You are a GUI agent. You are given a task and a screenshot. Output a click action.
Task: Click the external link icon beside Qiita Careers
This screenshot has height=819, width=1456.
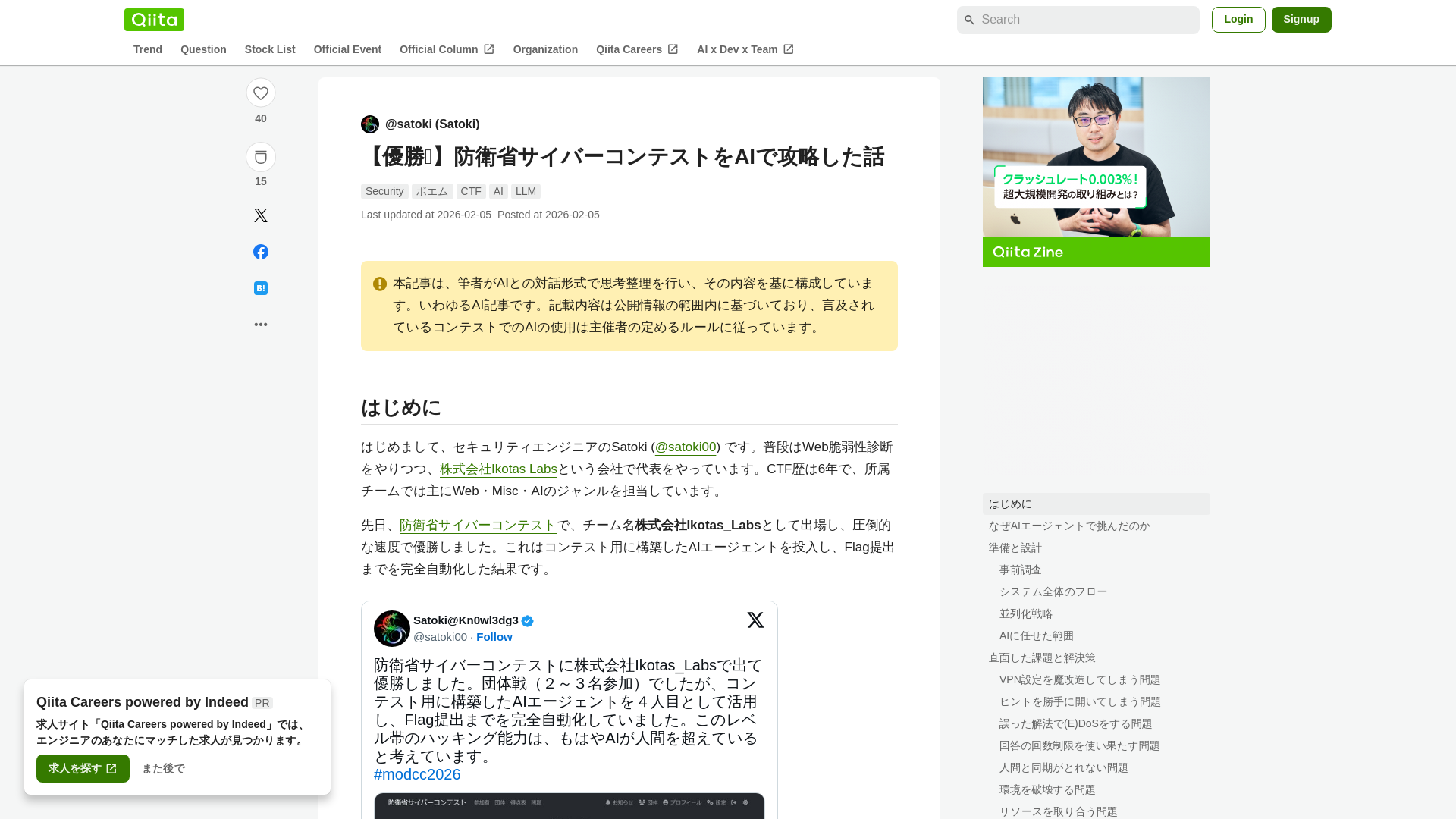pos(673,49)
